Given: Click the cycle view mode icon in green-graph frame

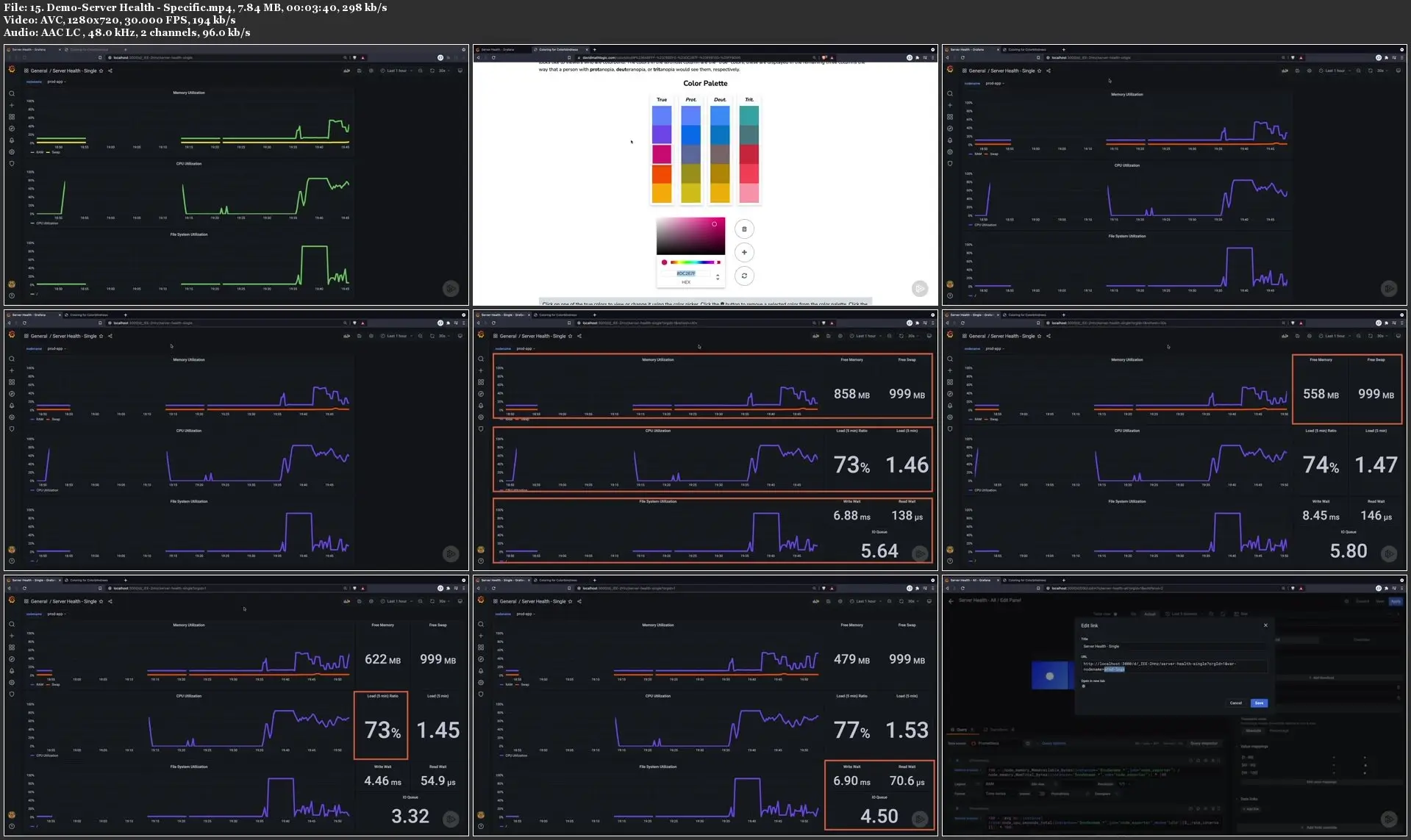Looking at the screenshot, I should click(460, 71).
